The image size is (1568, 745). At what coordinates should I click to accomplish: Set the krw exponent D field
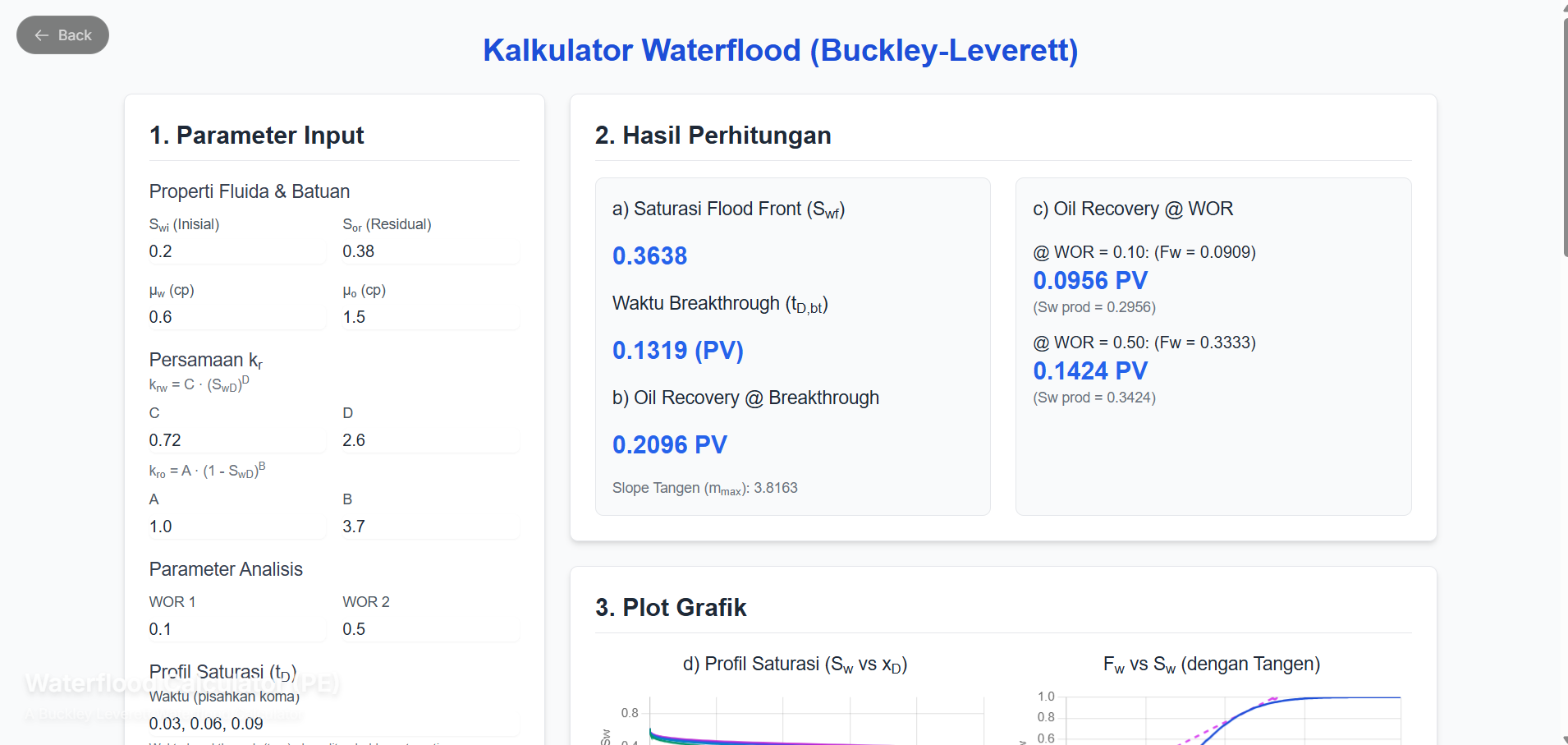tap(431, 440)
